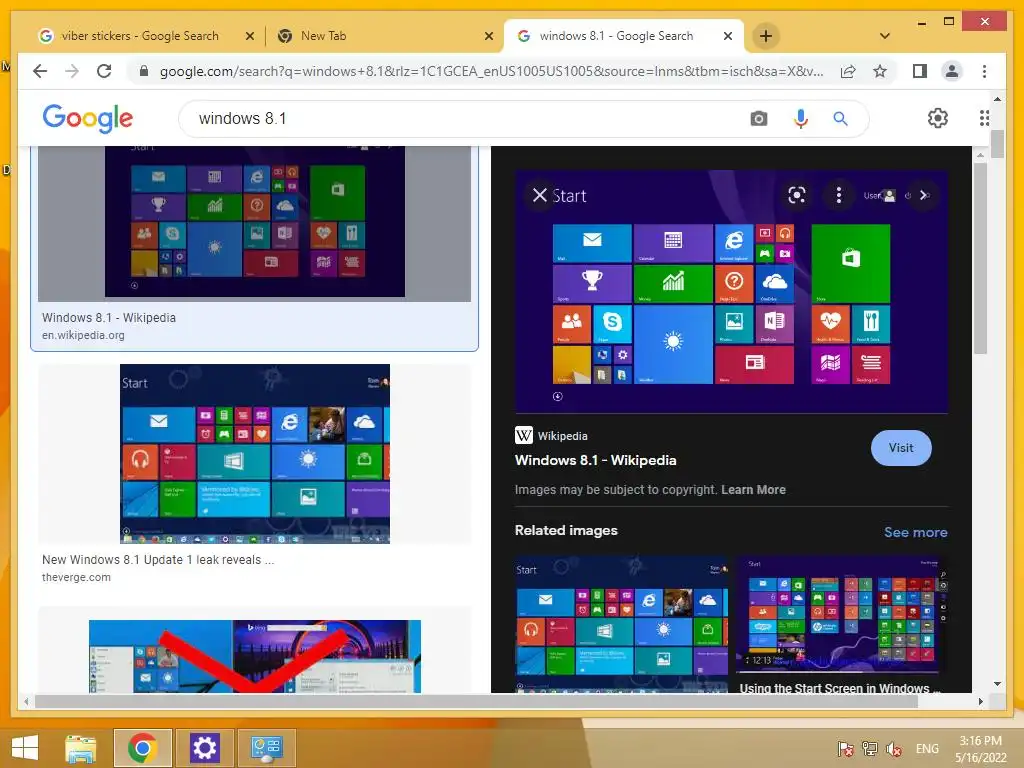Open Control Panel taskbar icon
The width and height of the screenshot is (1024, 768).
click(266, 748)
